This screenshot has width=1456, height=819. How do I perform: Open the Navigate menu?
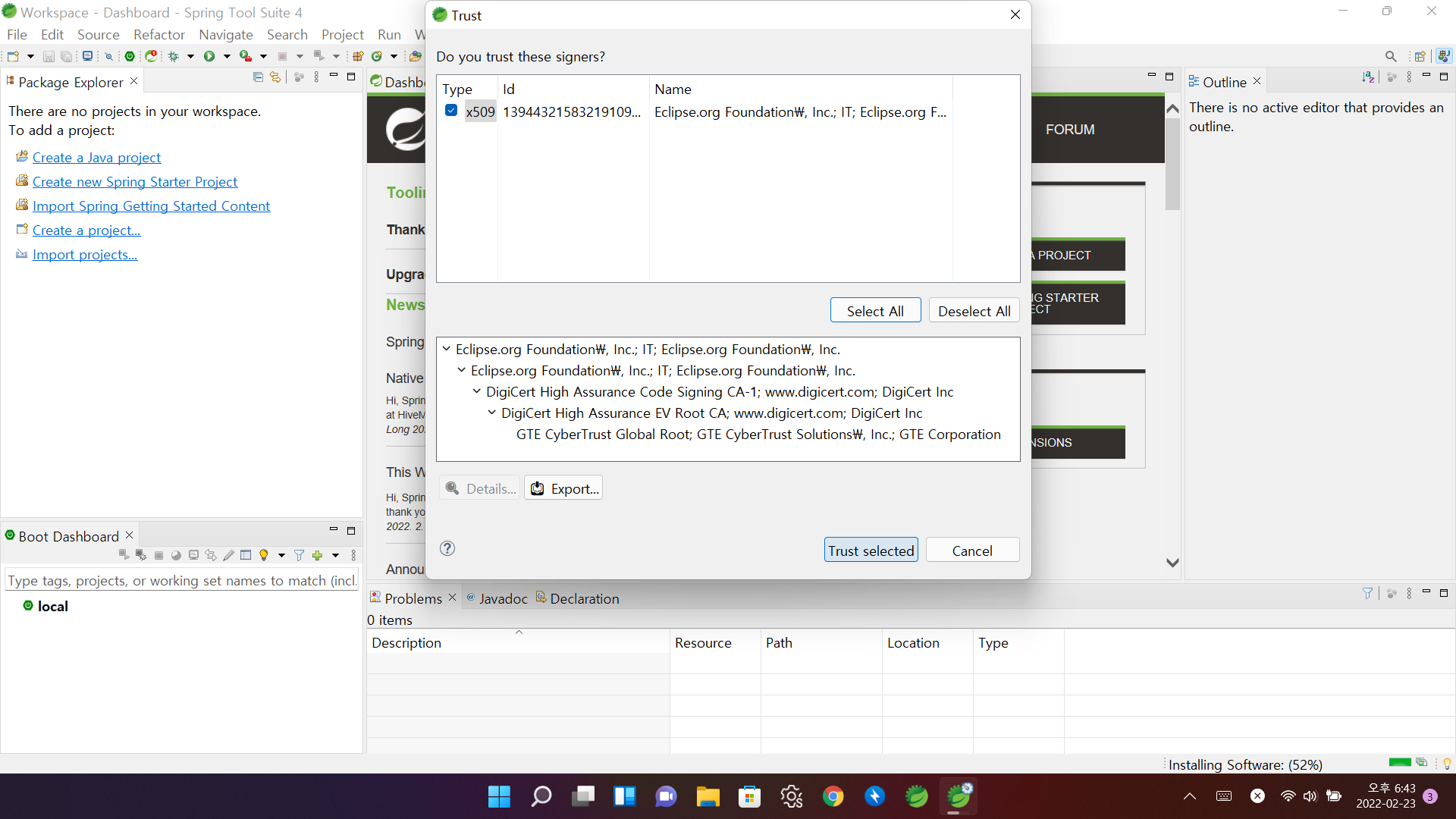pyautogui.click(x=225, y=35)
